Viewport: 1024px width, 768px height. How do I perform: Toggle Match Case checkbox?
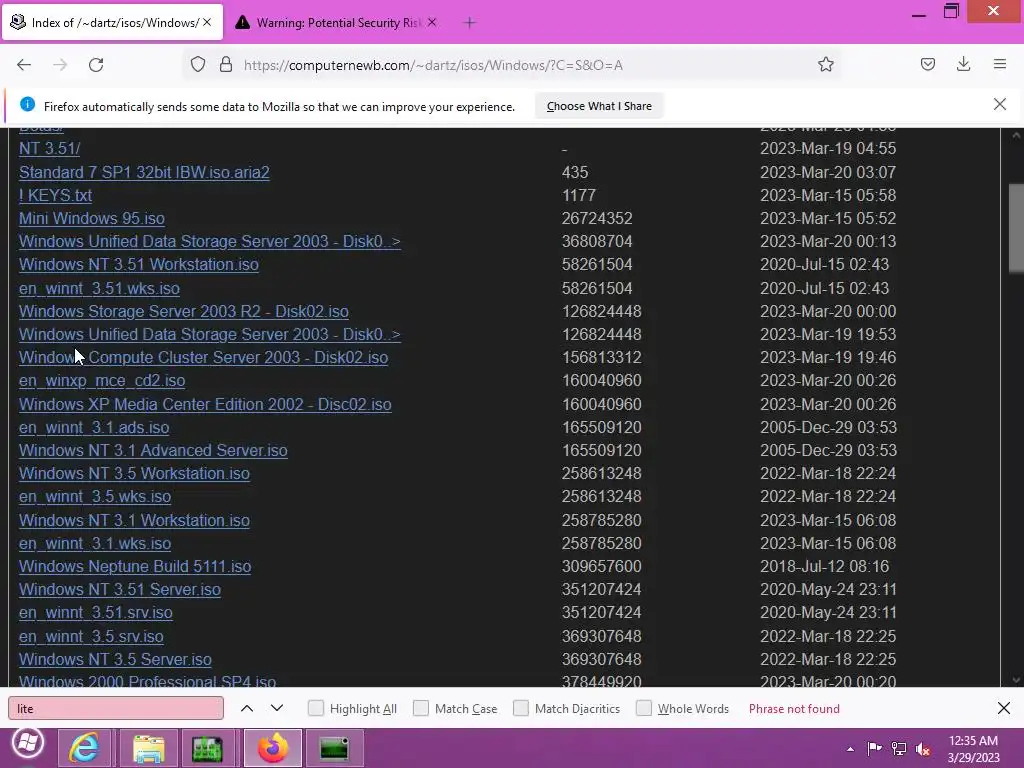point(421,708)
